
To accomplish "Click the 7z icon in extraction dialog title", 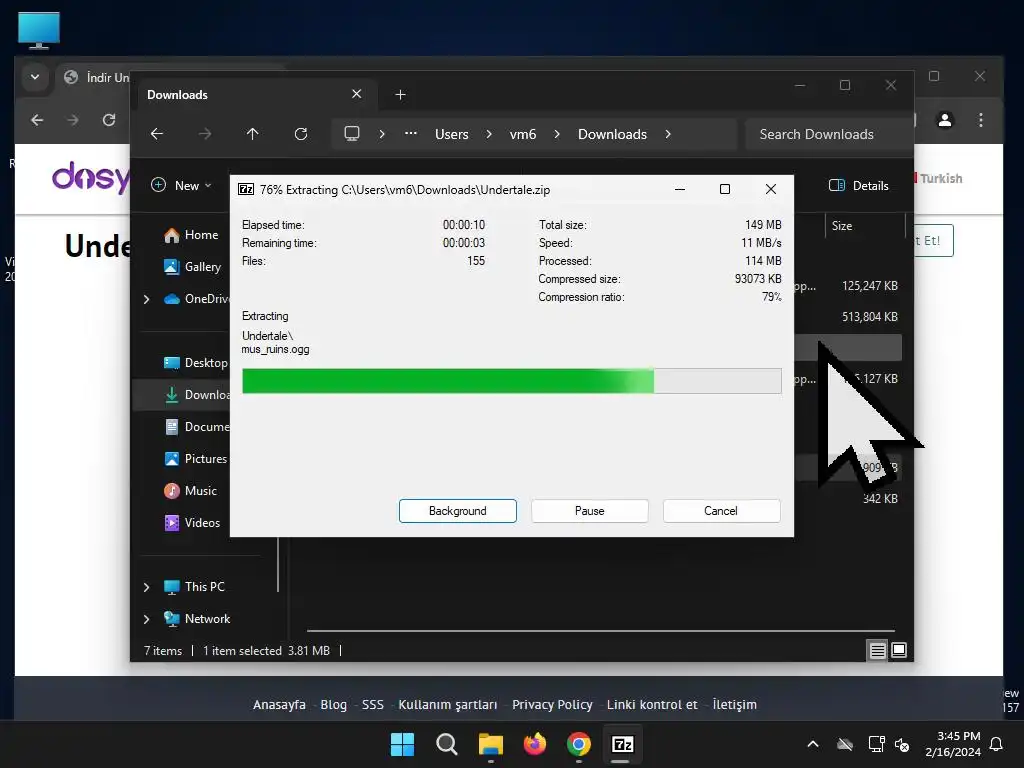I will [x=246, y=189].
